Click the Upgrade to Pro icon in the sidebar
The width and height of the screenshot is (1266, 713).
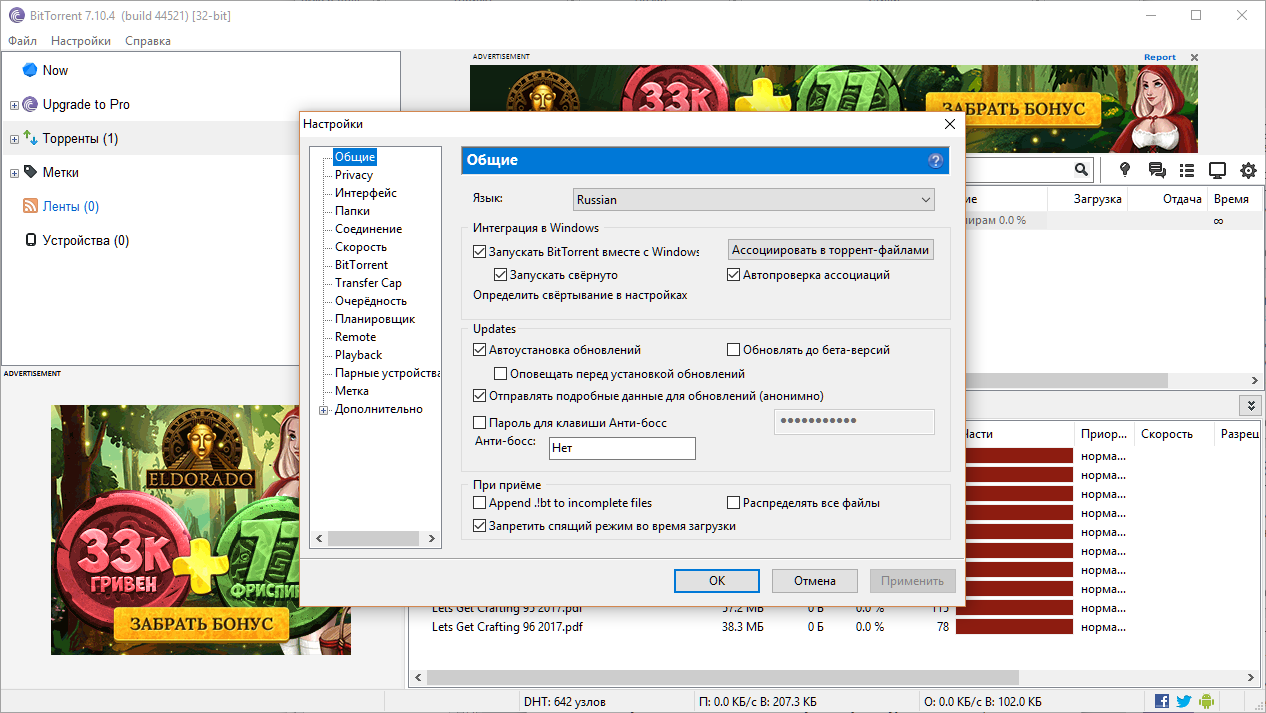coord(30,104)
